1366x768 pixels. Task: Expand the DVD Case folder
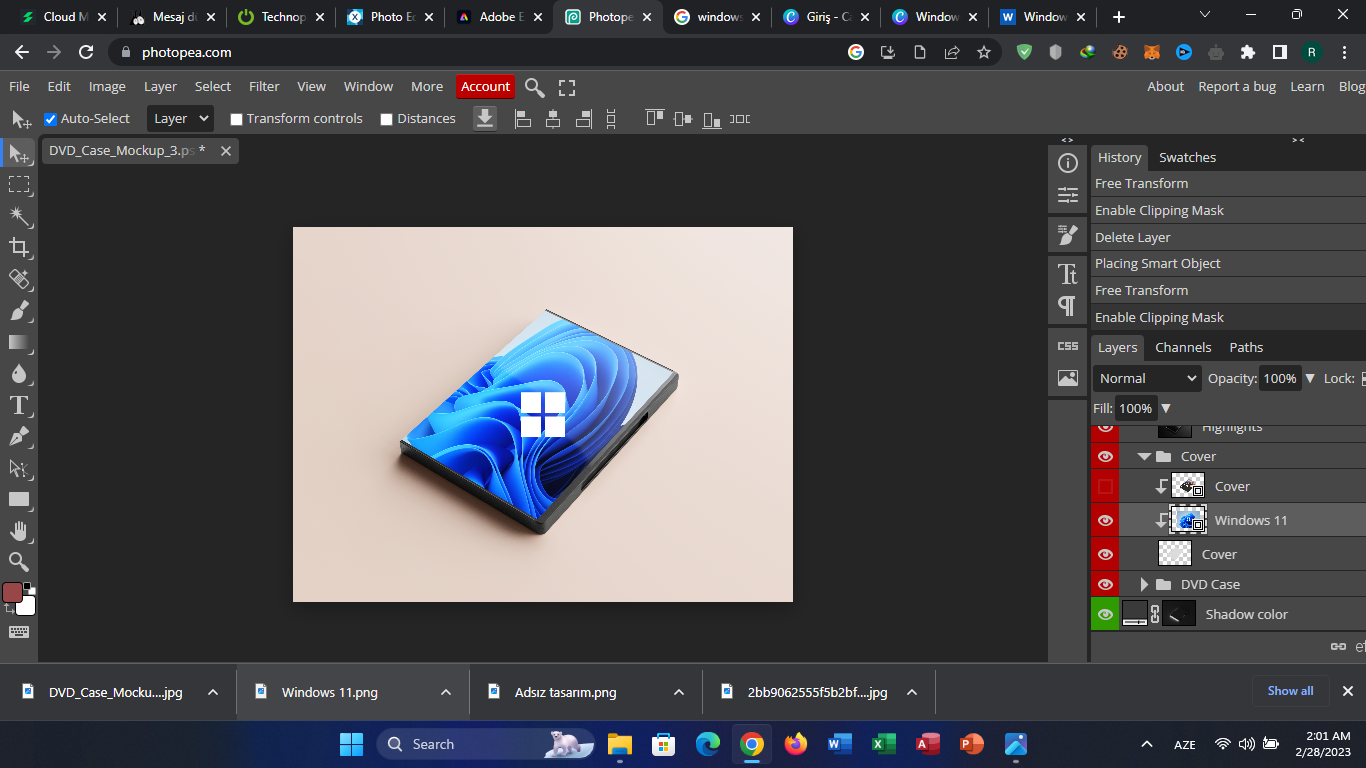[1145, 585]
